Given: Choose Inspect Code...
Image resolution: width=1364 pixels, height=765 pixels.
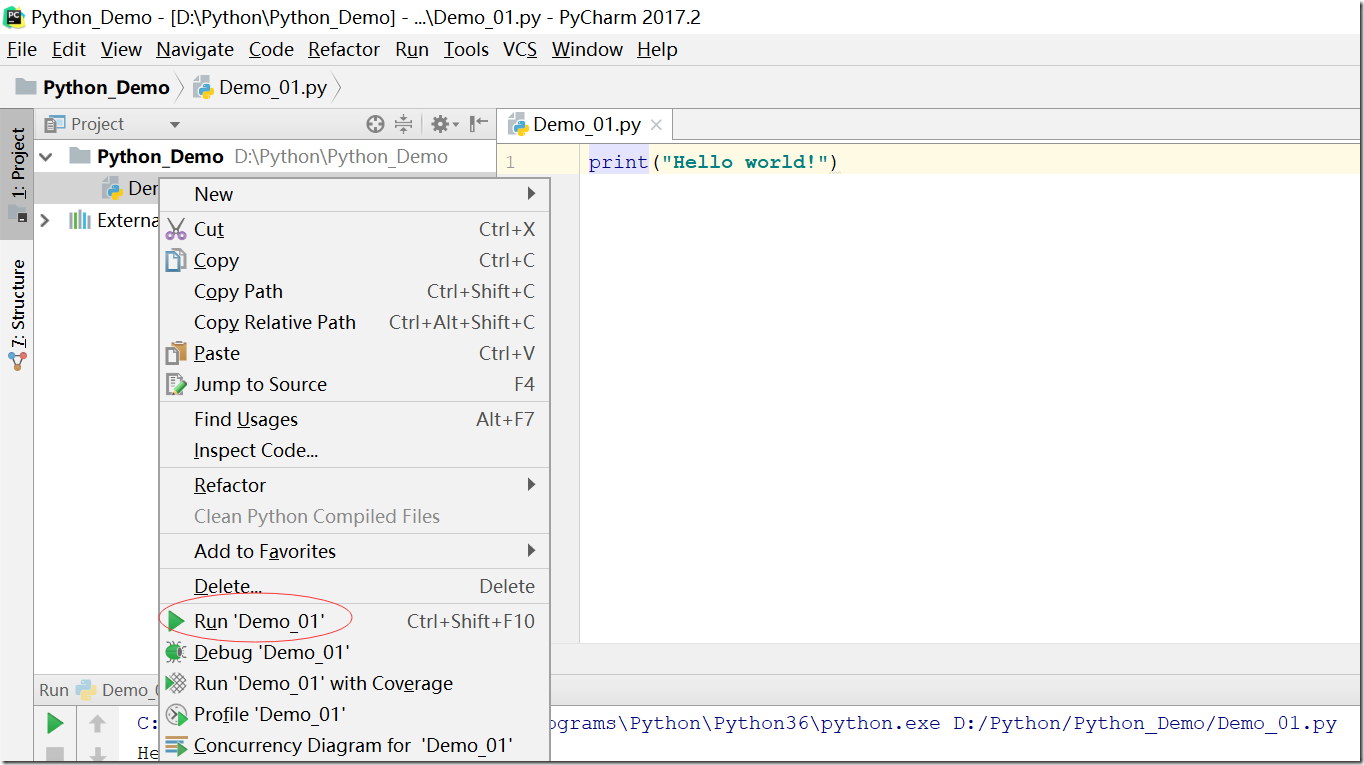Looking at the screenshot, I should coord(355,450).
